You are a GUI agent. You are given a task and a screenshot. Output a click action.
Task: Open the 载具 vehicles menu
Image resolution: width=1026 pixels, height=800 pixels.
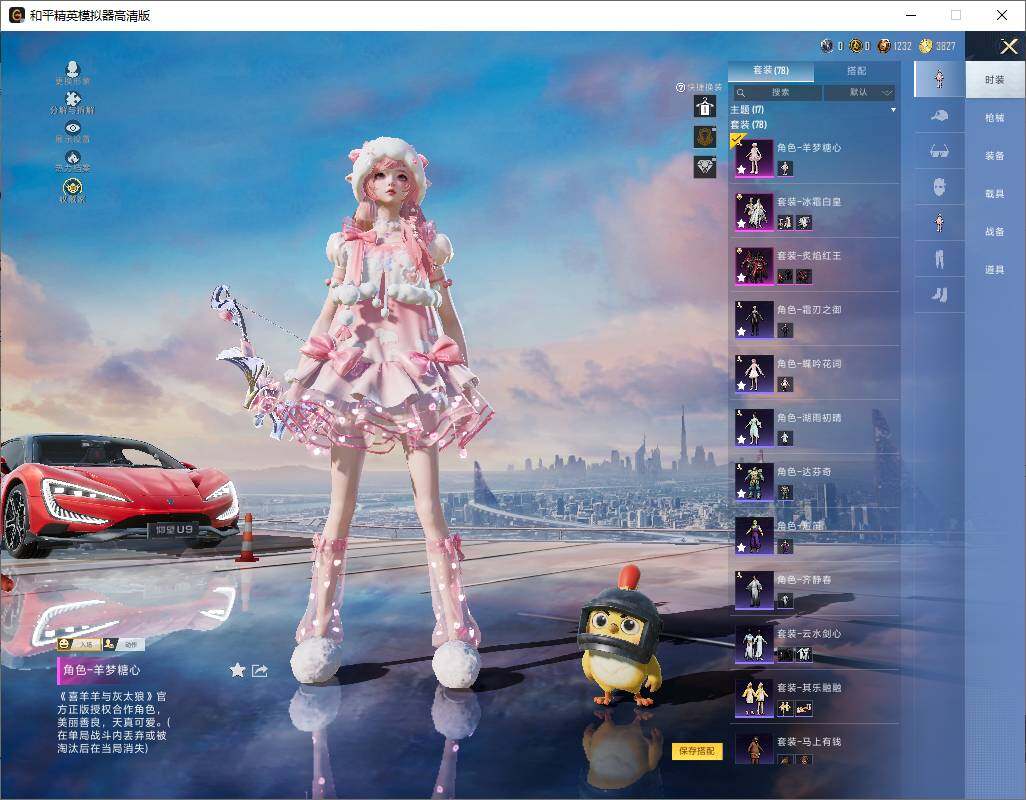click(x=995, y=194)
